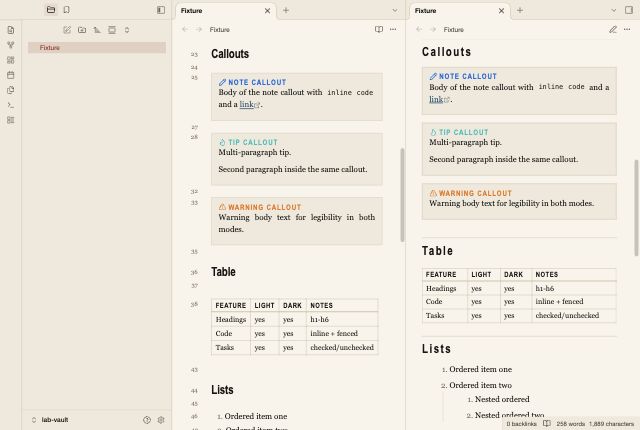This screenshot has width=640, height=430.
Task: Click WARNING CALLOUT title in left pane
Action: (x=264, y=207)
